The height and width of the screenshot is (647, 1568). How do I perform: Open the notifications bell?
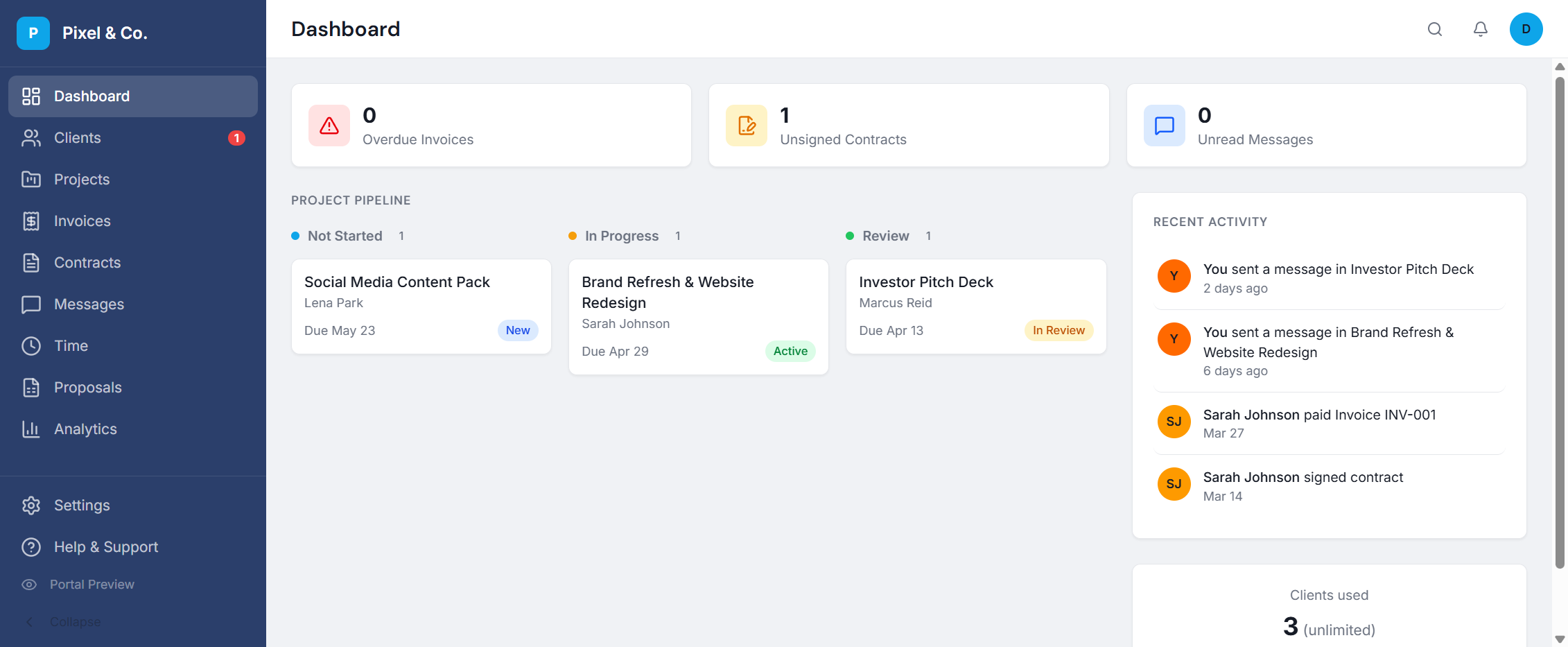[1480, 29]
